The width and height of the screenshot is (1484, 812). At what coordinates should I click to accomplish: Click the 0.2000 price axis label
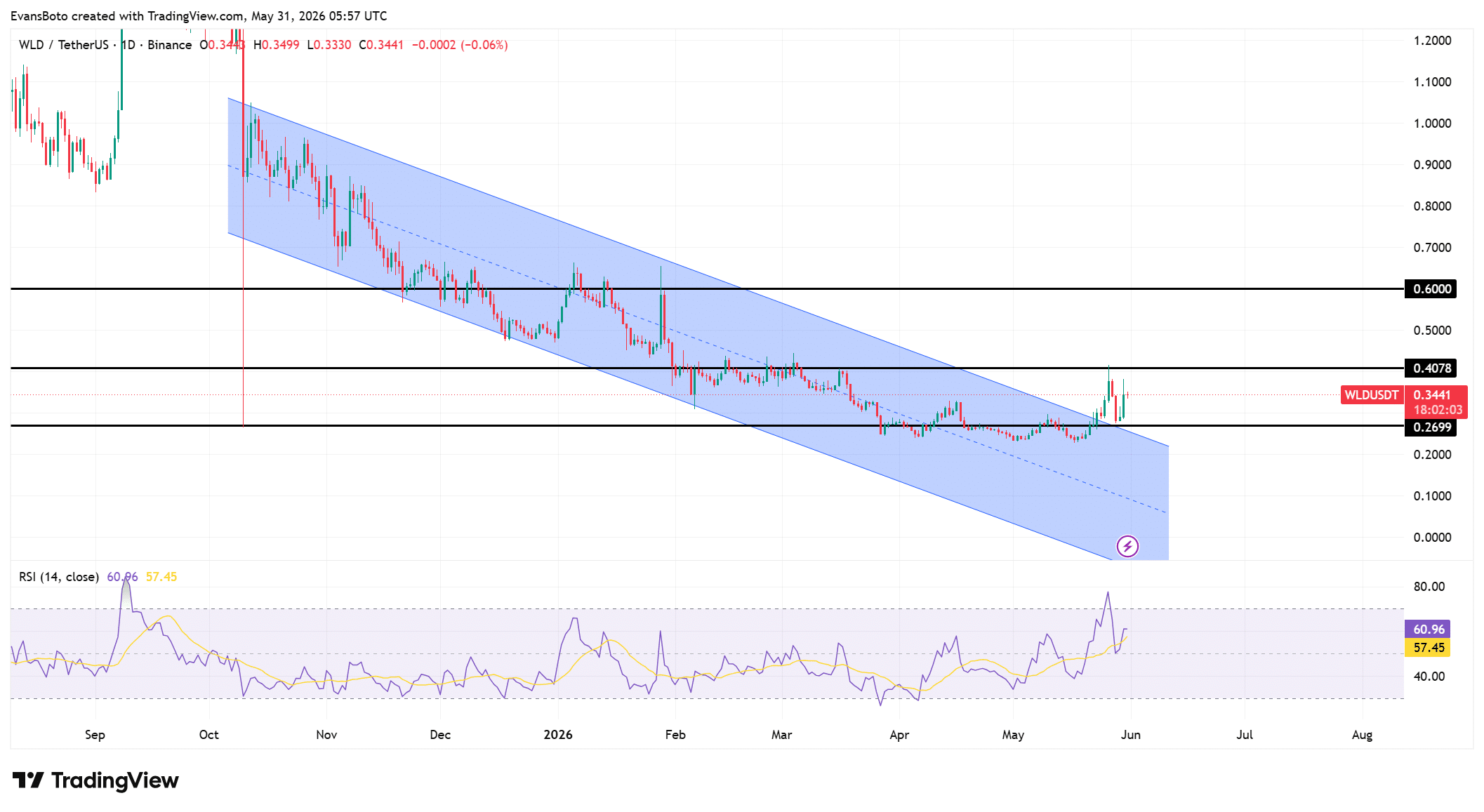(x=1432, y=455)
